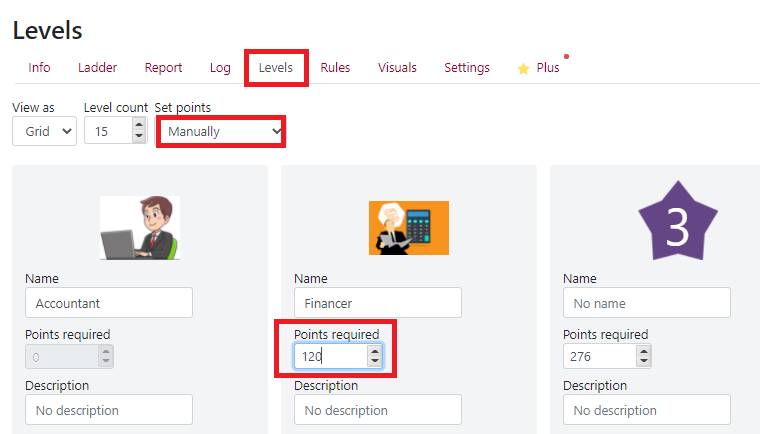
Task: Decrease Financer points required with down arrow
Action: click(x=375, y=362)
